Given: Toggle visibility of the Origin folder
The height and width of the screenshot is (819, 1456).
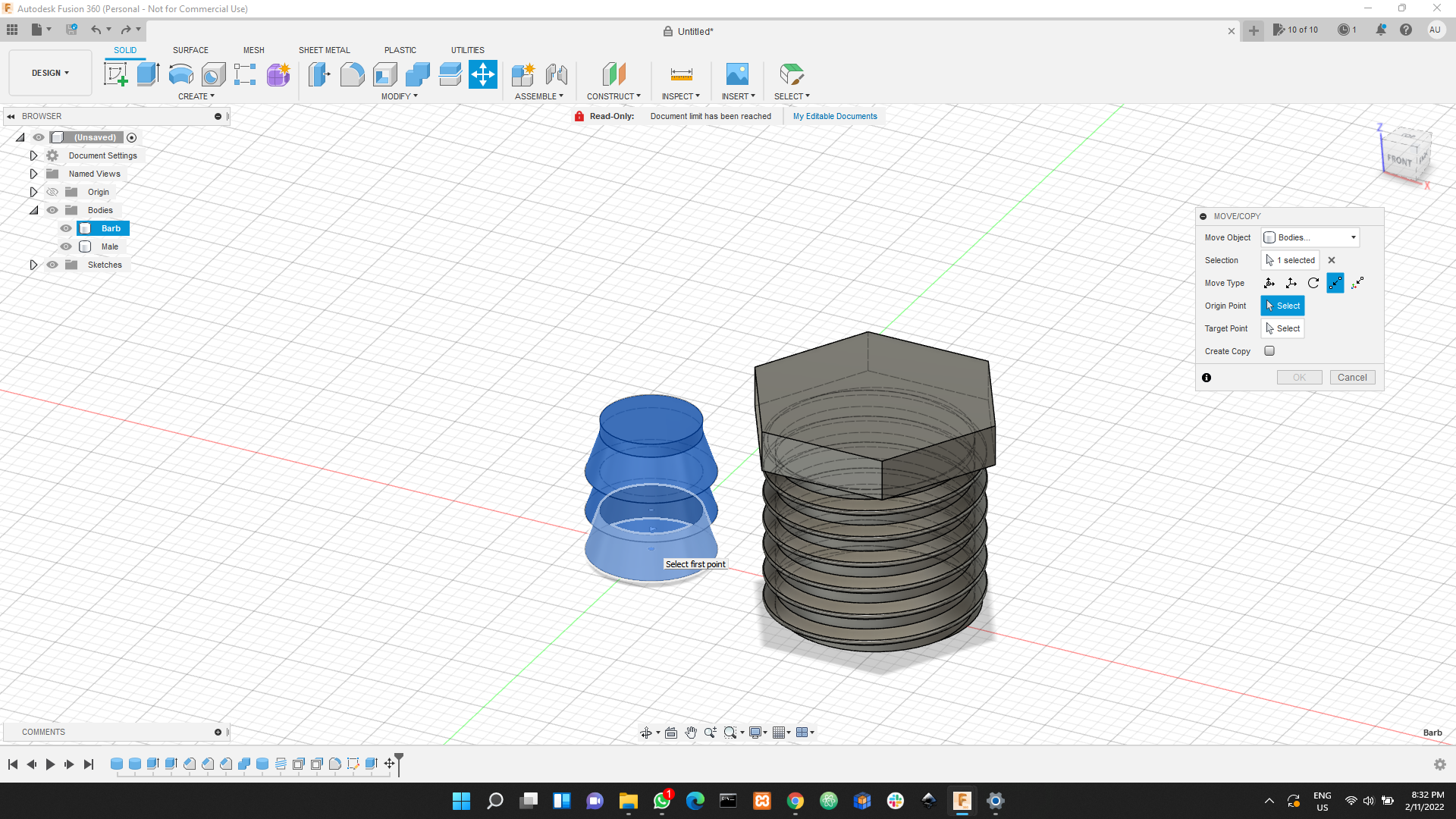Looking at the screenshot, I should tap(52, 192).
